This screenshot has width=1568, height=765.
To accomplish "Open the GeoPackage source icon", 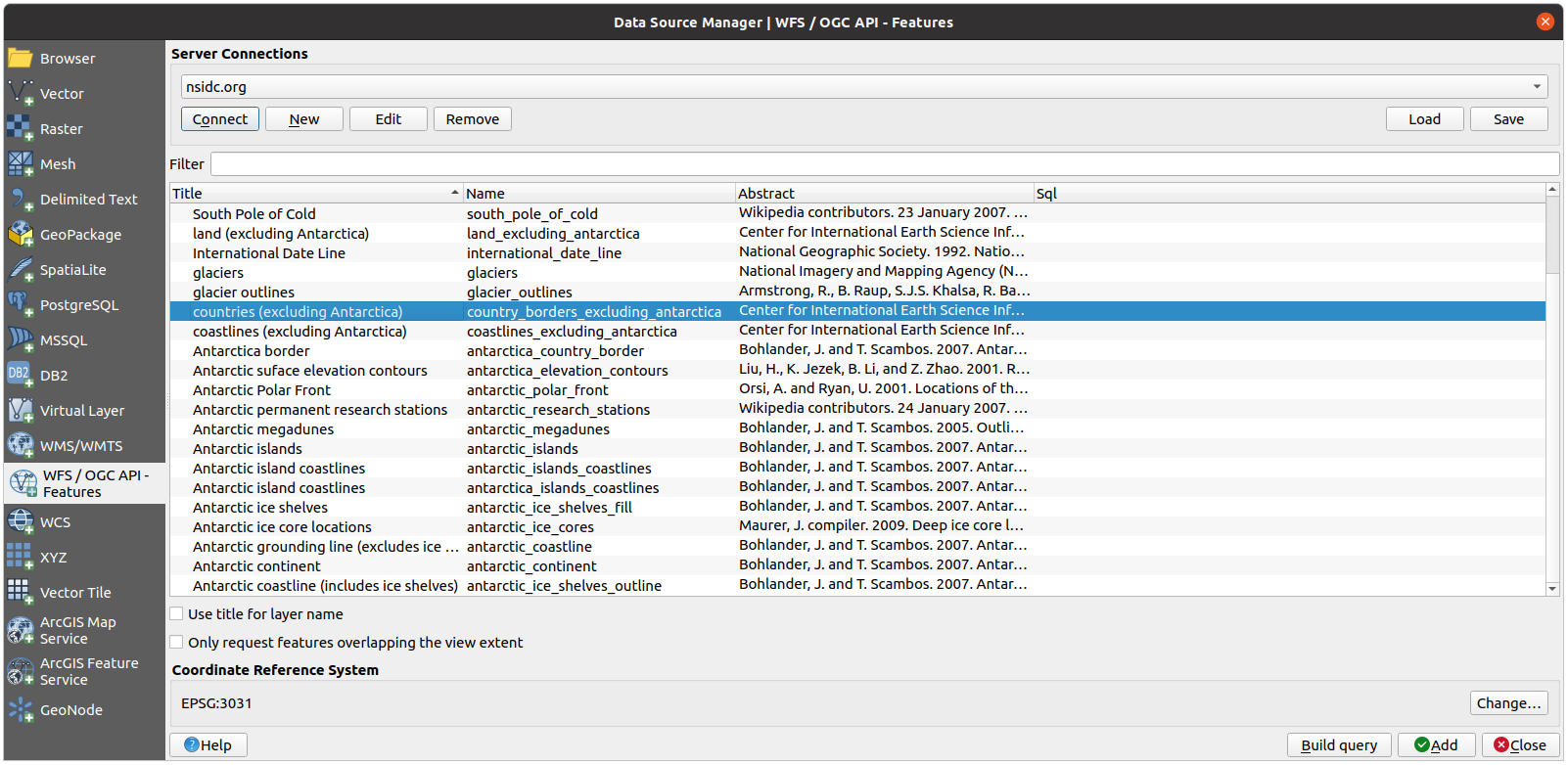I will point(21,235).
